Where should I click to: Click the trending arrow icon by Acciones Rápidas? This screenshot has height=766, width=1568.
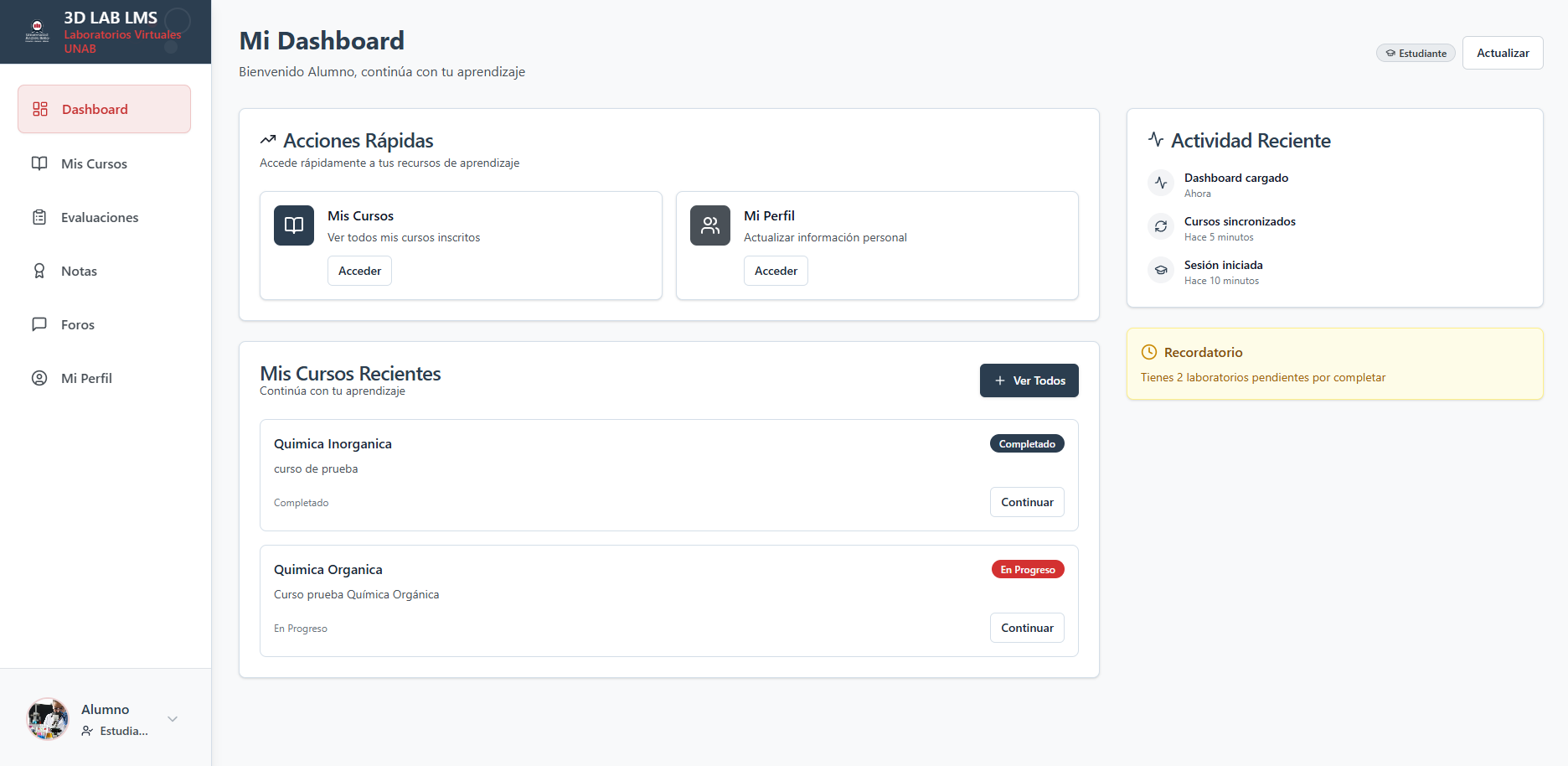coord(268,140)
